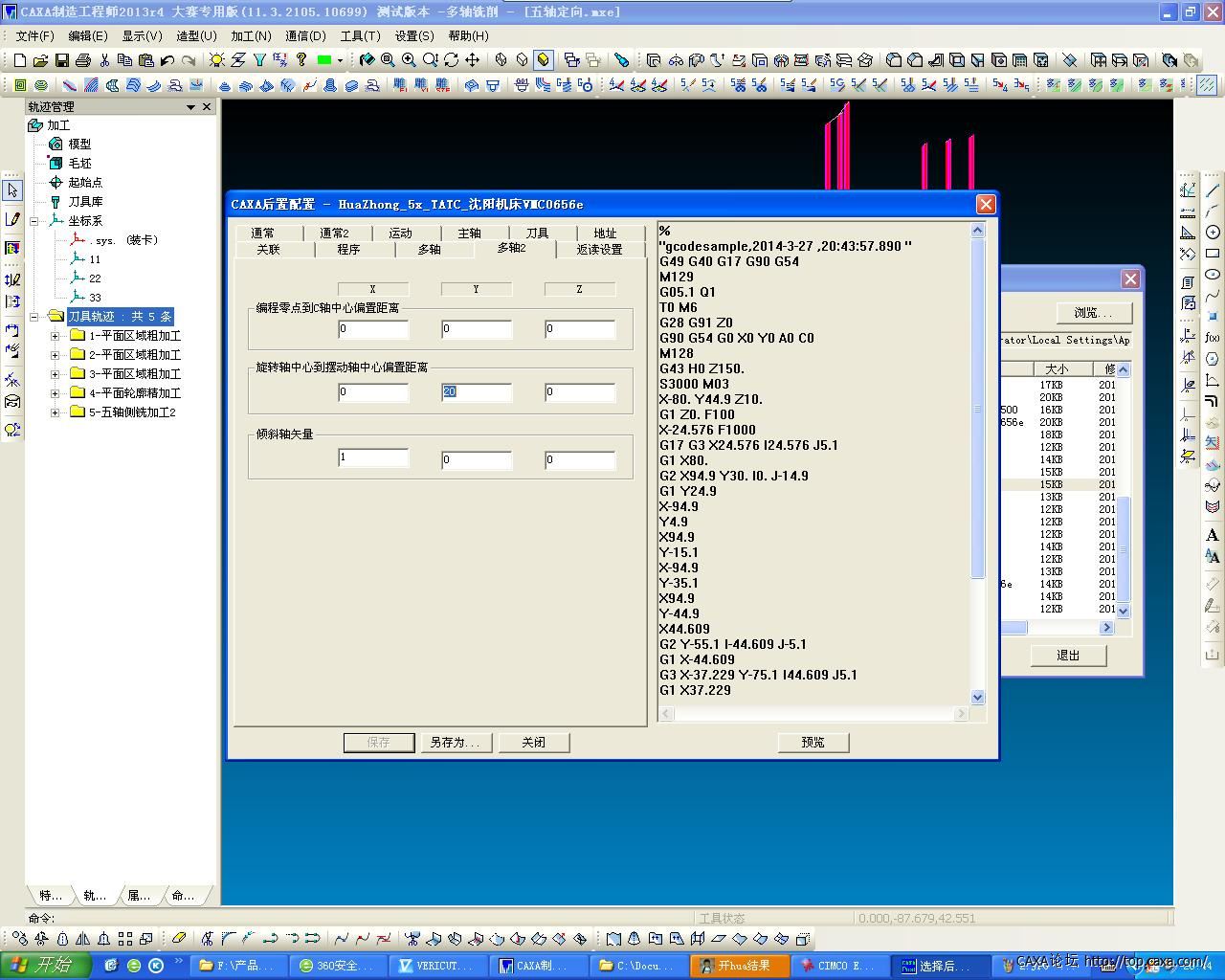Open the CIMCO E... taskbar item
Screen dimensions: 1225x980
[x=838, y=966]
